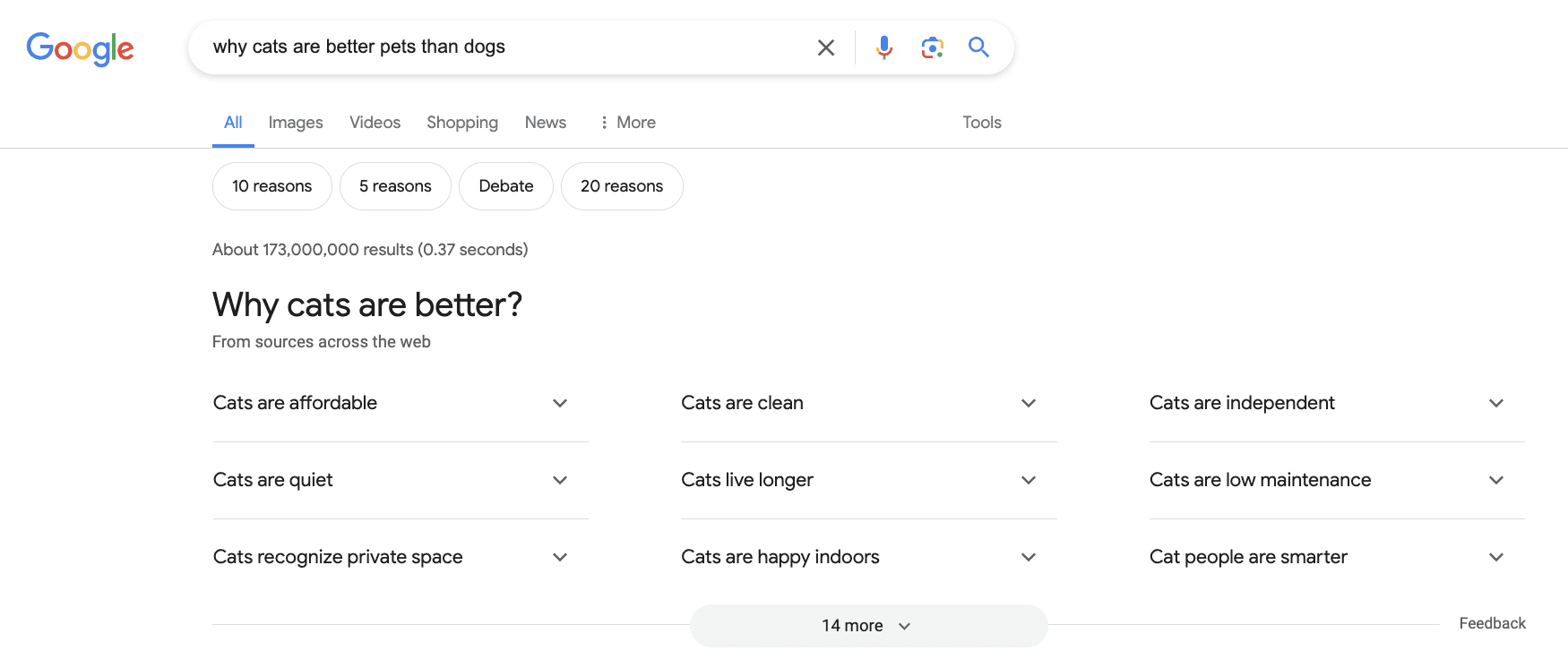1568x668 pixels.
Task: Switch to the Images tab
Action: point(296,122)
